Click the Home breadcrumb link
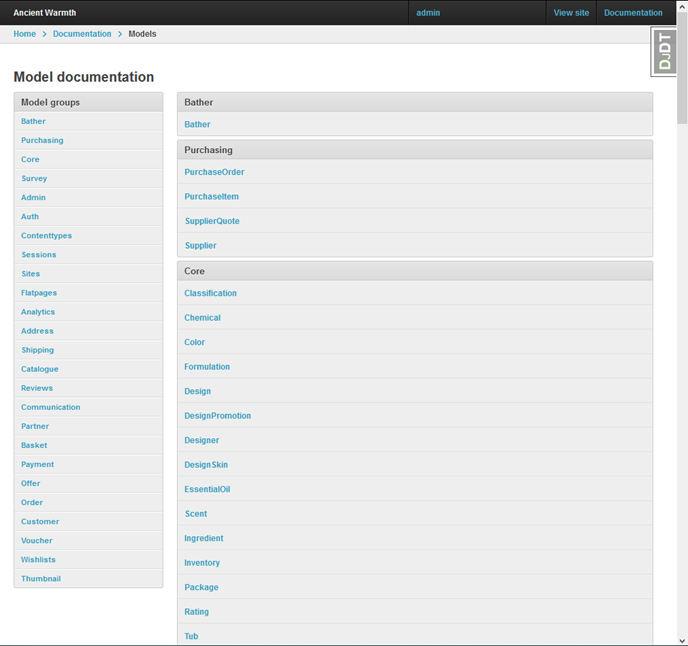 (x=24, y=34)
